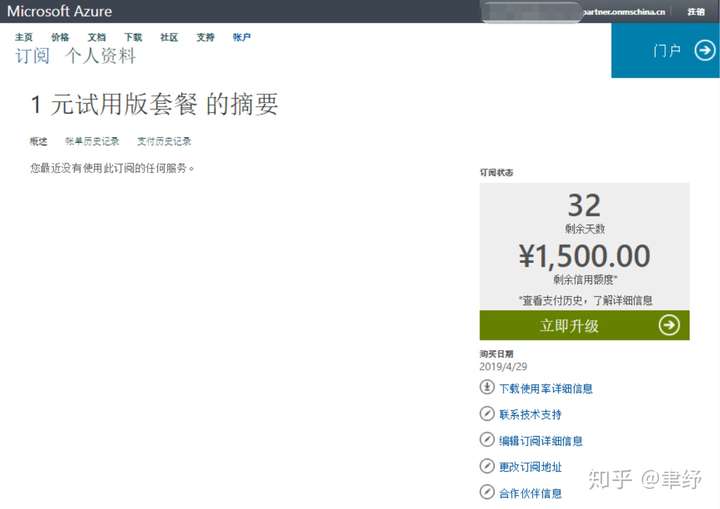Image resolution: width=720 pixels, height=509 pixels.
Task: Open the 合作伙伴信息 link
Action: (x=530, y=493)
